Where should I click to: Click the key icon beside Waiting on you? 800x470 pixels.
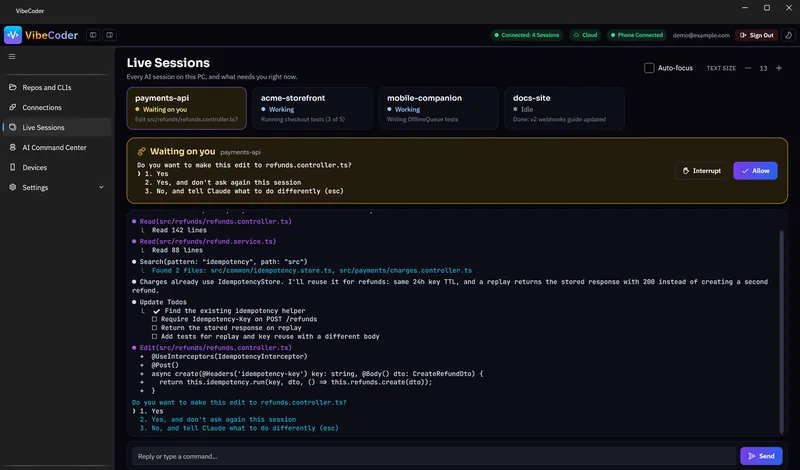(x=141, y=152)
